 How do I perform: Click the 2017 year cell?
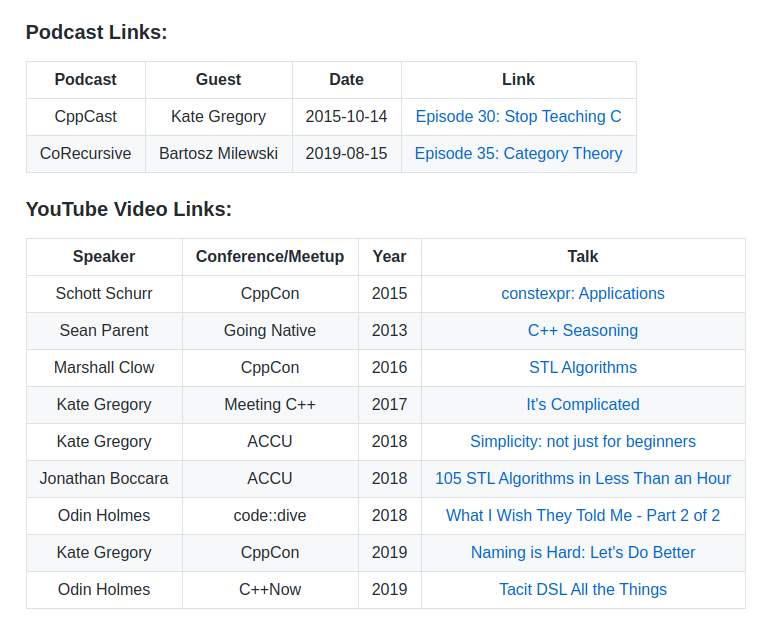(389, 405)
